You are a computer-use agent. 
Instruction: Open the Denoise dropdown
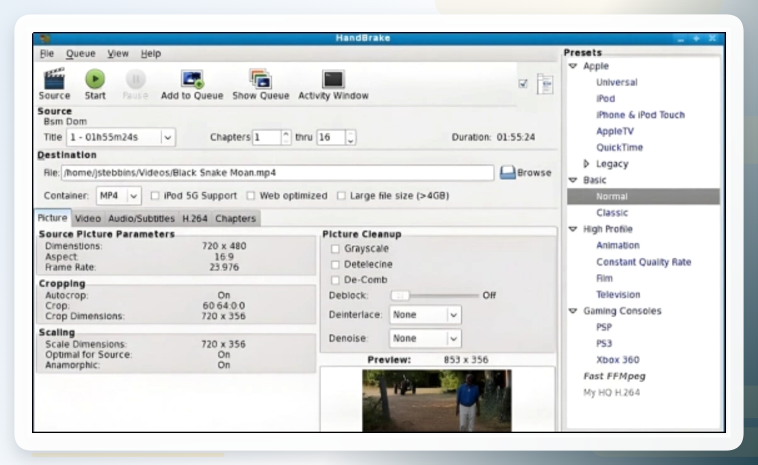point(425,338)
